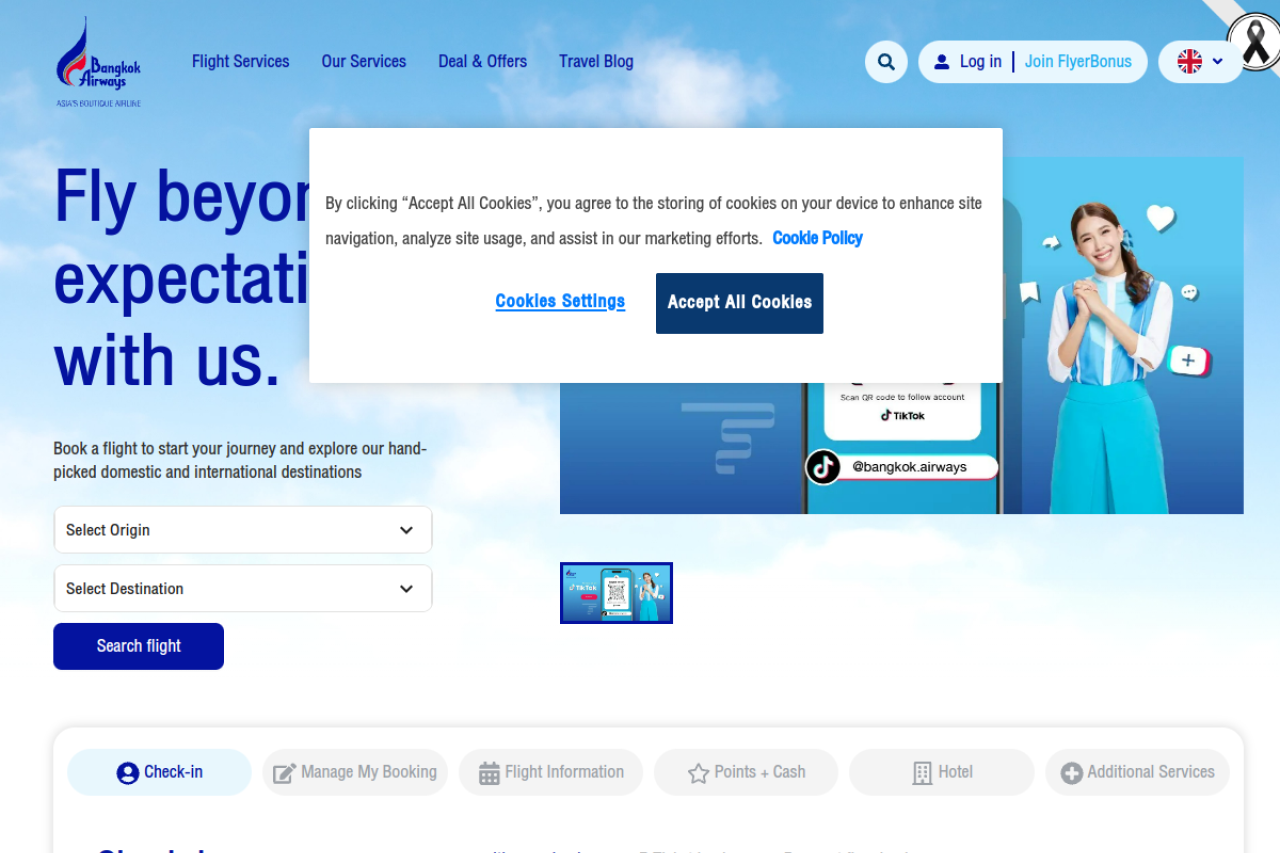Click the black mourning ribbon icon
This screenshot has height=853, width=1280.
pos(1254,41)
